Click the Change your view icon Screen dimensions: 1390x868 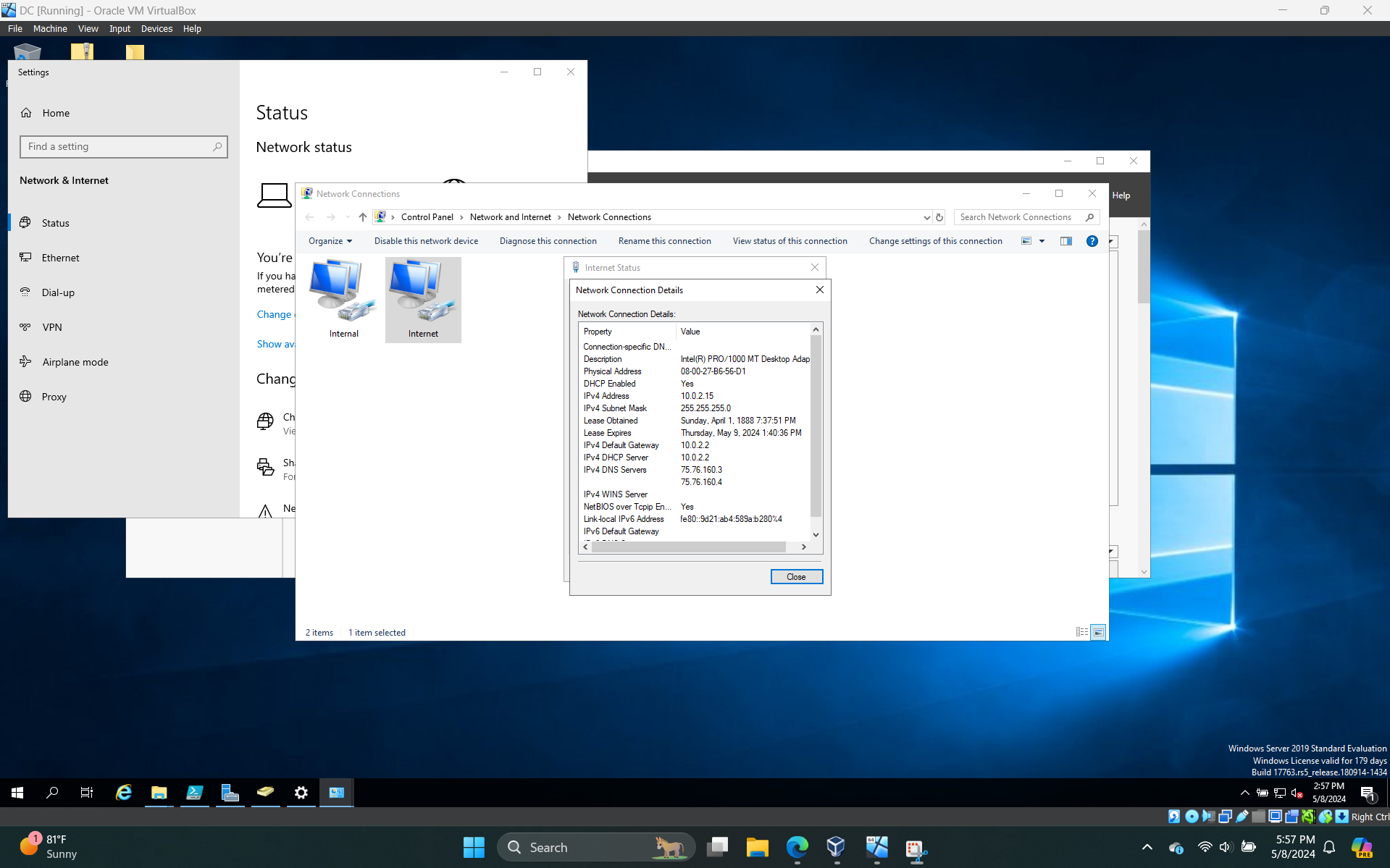[x=1026, y=241]
